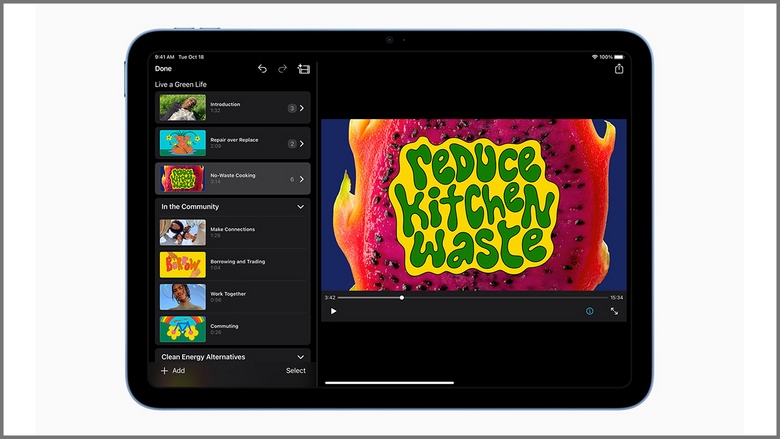Choose the Commuting bicycle thumbnail
The height and width of the screenshot is (439, 780).
pos(182,329)
